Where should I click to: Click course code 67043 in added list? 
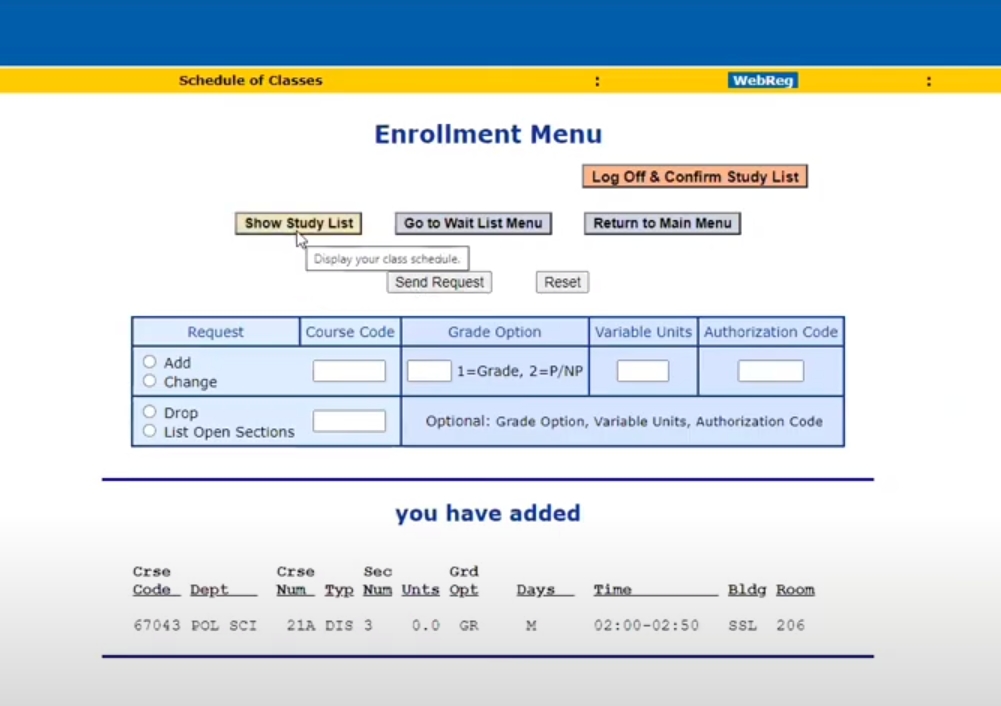pyautogui.click(x=156, y=626)
